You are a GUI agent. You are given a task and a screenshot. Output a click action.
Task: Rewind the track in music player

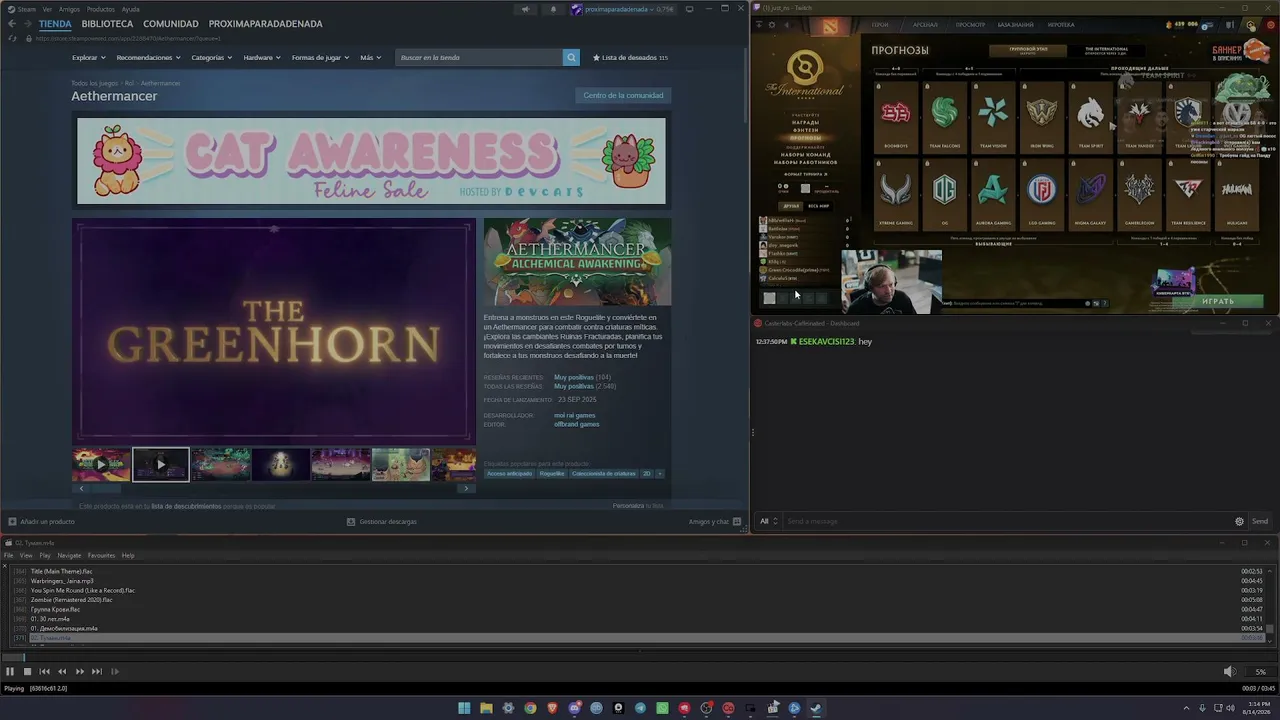62,672
